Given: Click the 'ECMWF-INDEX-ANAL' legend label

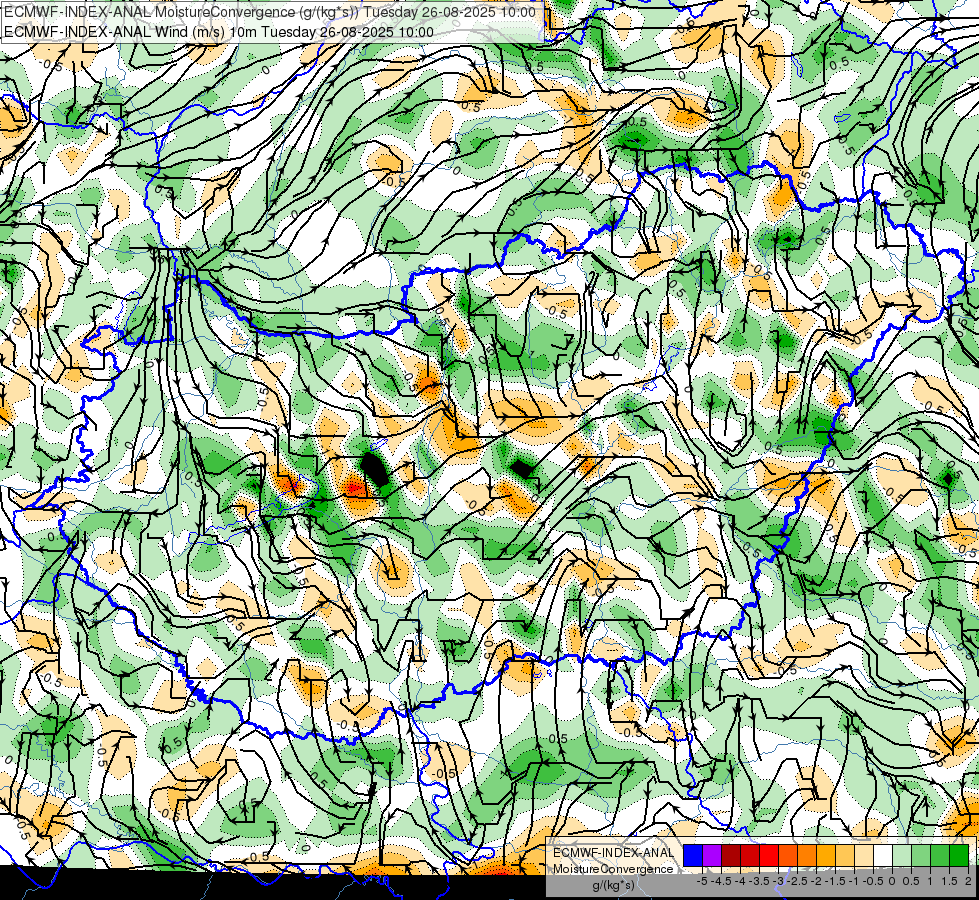Looking at the screenshot, I should coord(613,853).
